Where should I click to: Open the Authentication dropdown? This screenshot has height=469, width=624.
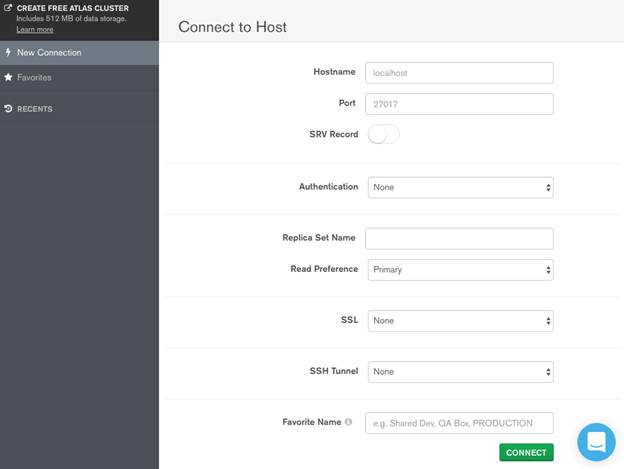tap(460, 187)
